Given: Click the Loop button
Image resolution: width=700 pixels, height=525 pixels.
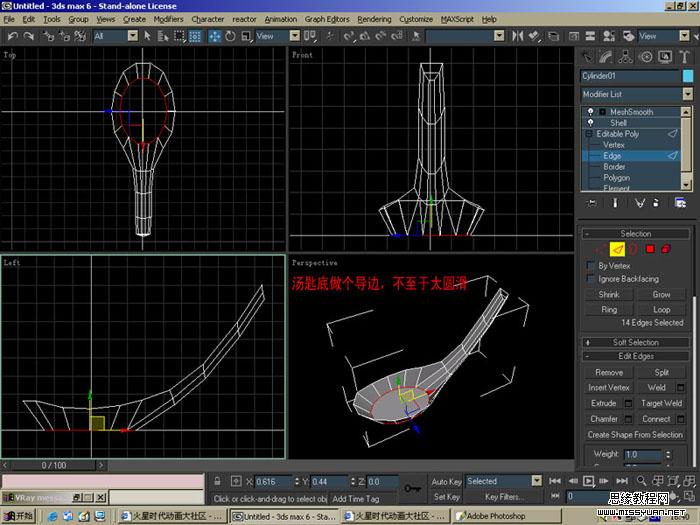Looking at the screenshot, I should pos(661,309).
